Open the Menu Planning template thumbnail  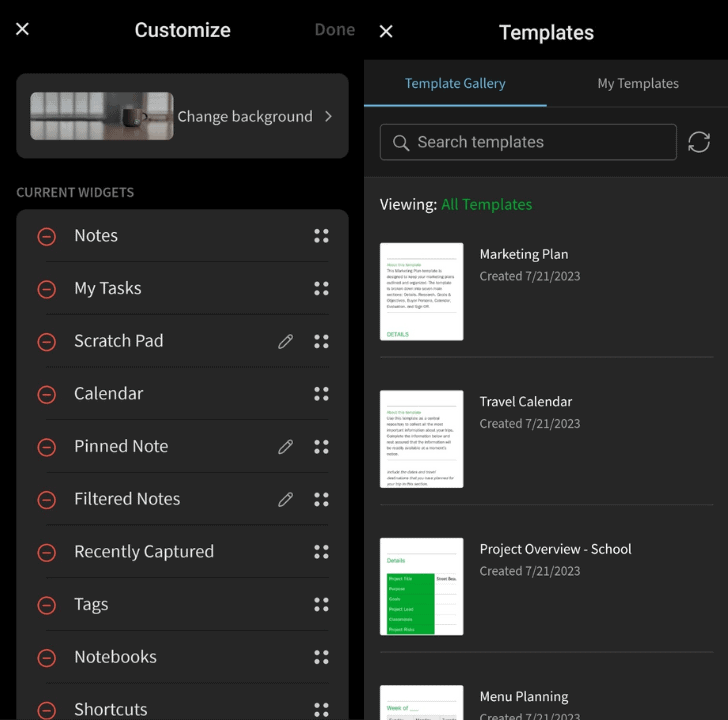click(422, 702)
